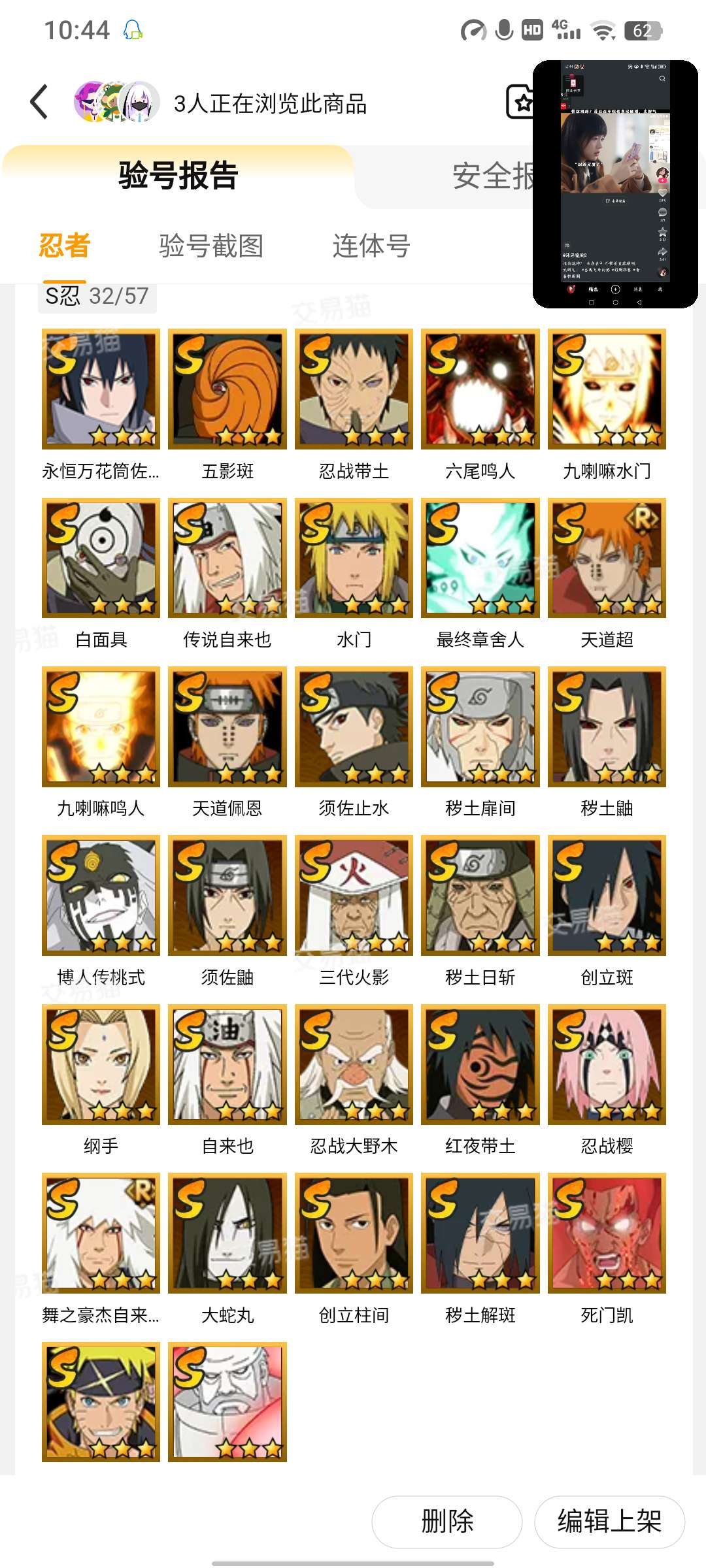Viewport: 706px width, 1568px height.
Task: Tap the 六尾鸣人 ninja icon
Action: coord(480,389)
